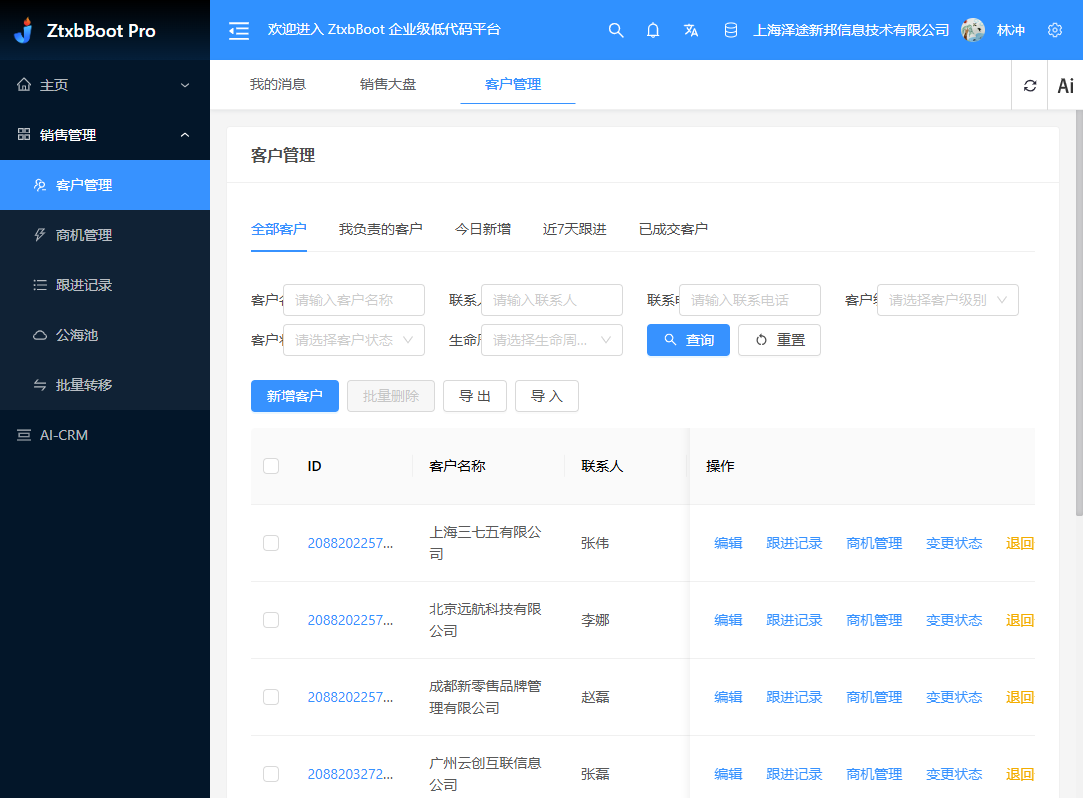The width and height of the screenshot is (1083, 798).
Task: Click the 联系人 column header
Action: (x=602, y=466)
